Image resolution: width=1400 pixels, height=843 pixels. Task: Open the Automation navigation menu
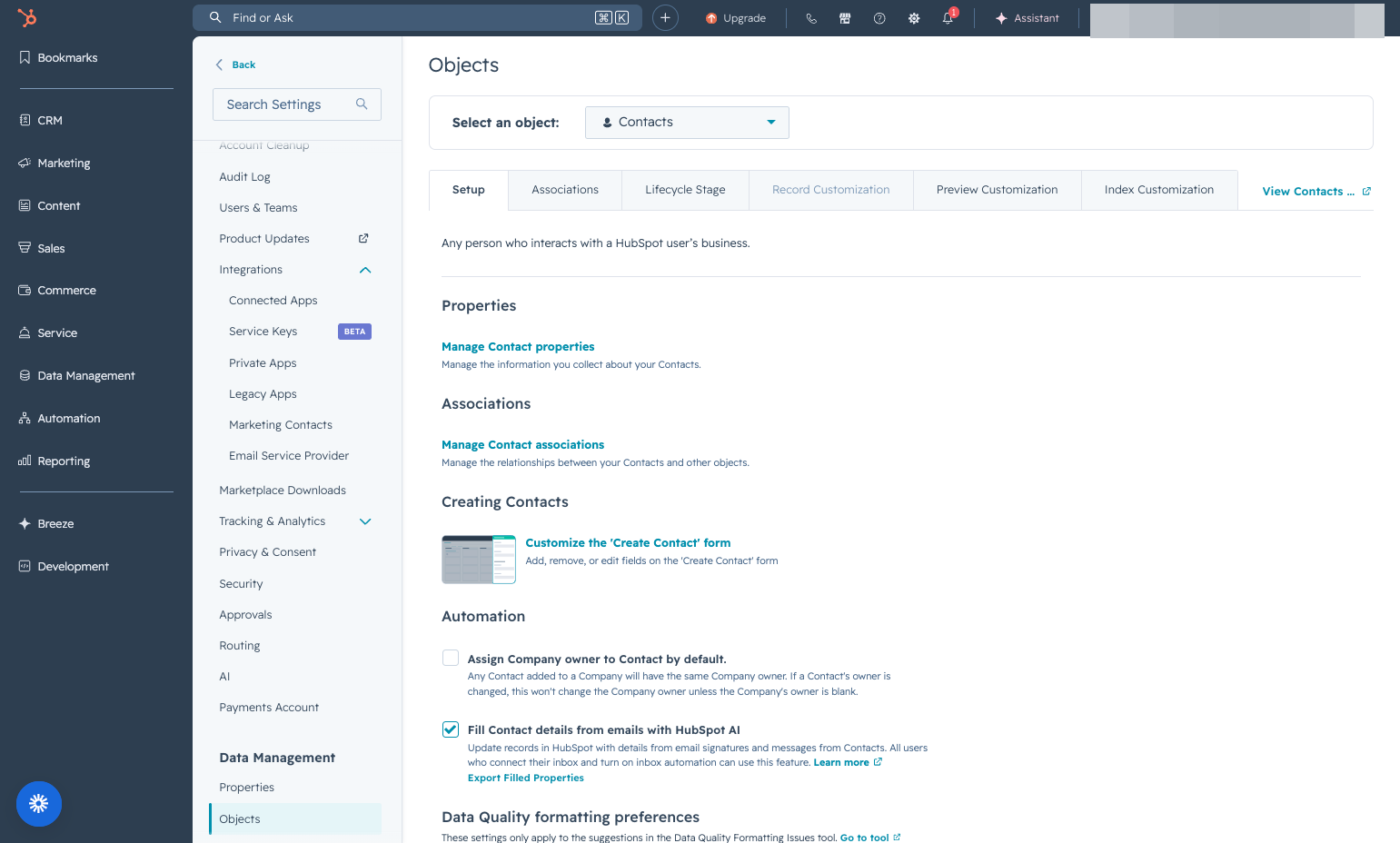click(60, 418)
